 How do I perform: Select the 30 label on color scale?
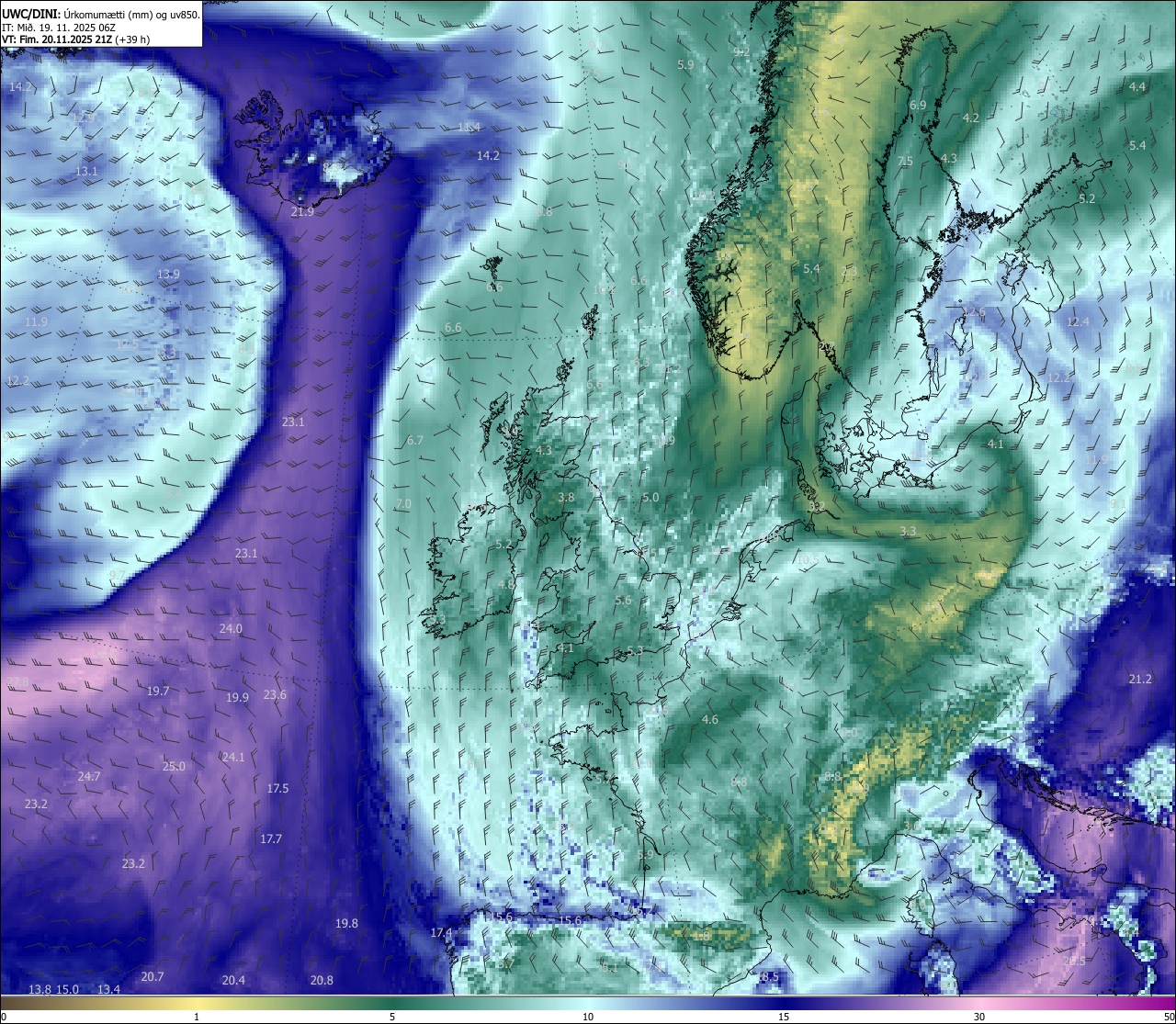tap(979, 1016)
